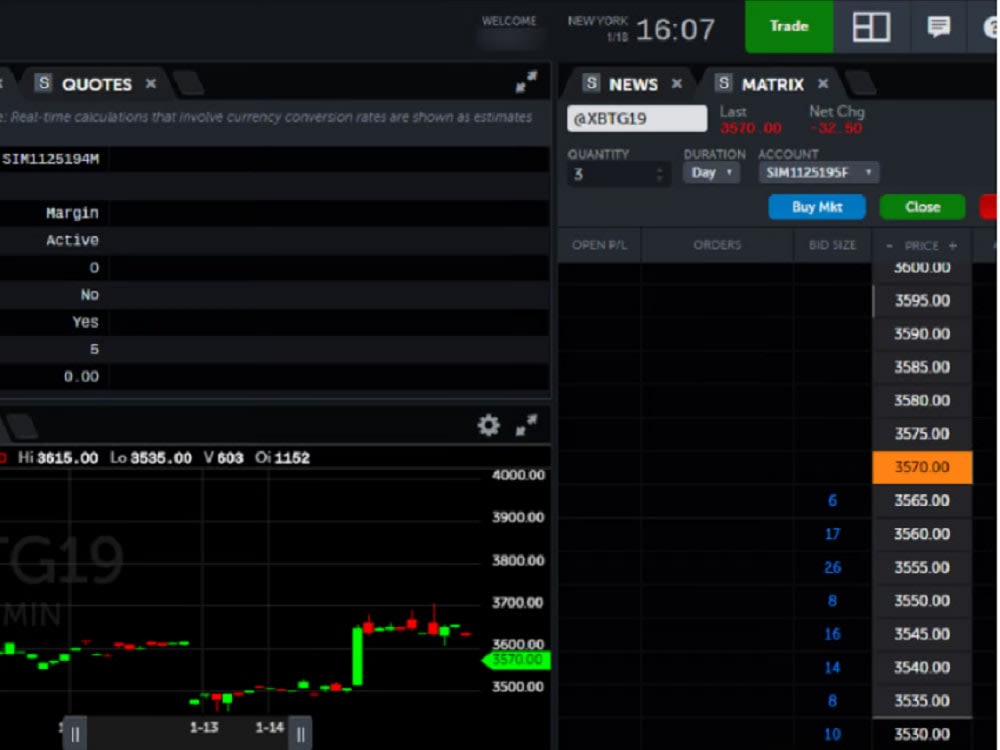Click the 3595.00 price row
The width and height of the screenshot is (1000, 750).
click(x=922, y=300)
